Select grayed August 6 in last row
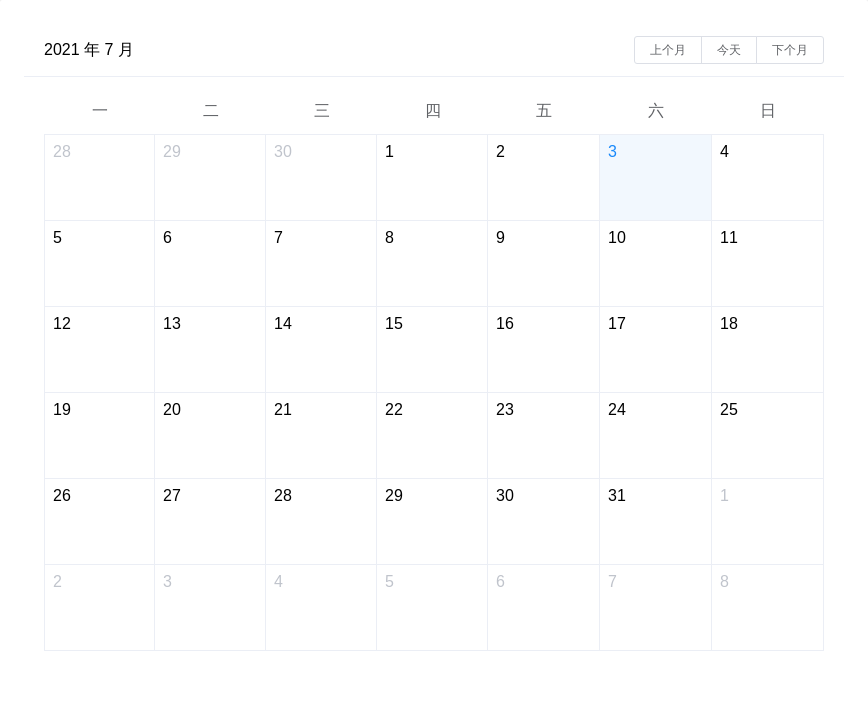 [543, 608]
